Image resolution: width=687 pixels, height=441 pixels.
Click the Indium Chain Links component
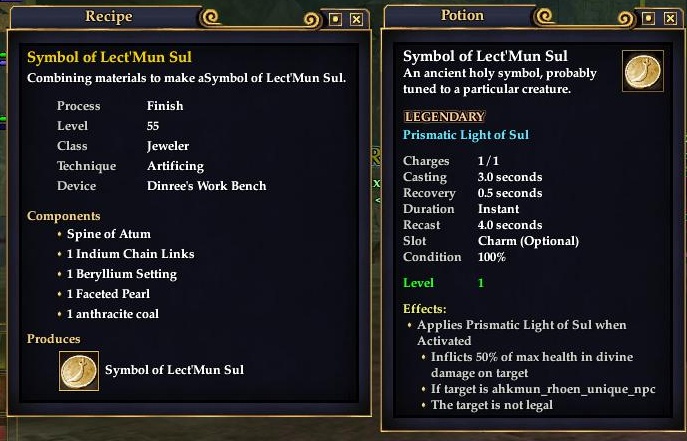click(131, 254)
